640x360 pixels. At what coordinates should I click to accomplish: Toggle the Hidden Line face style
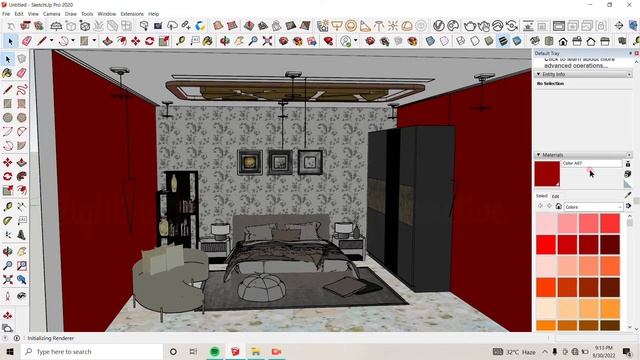click(x=475, y=41)
